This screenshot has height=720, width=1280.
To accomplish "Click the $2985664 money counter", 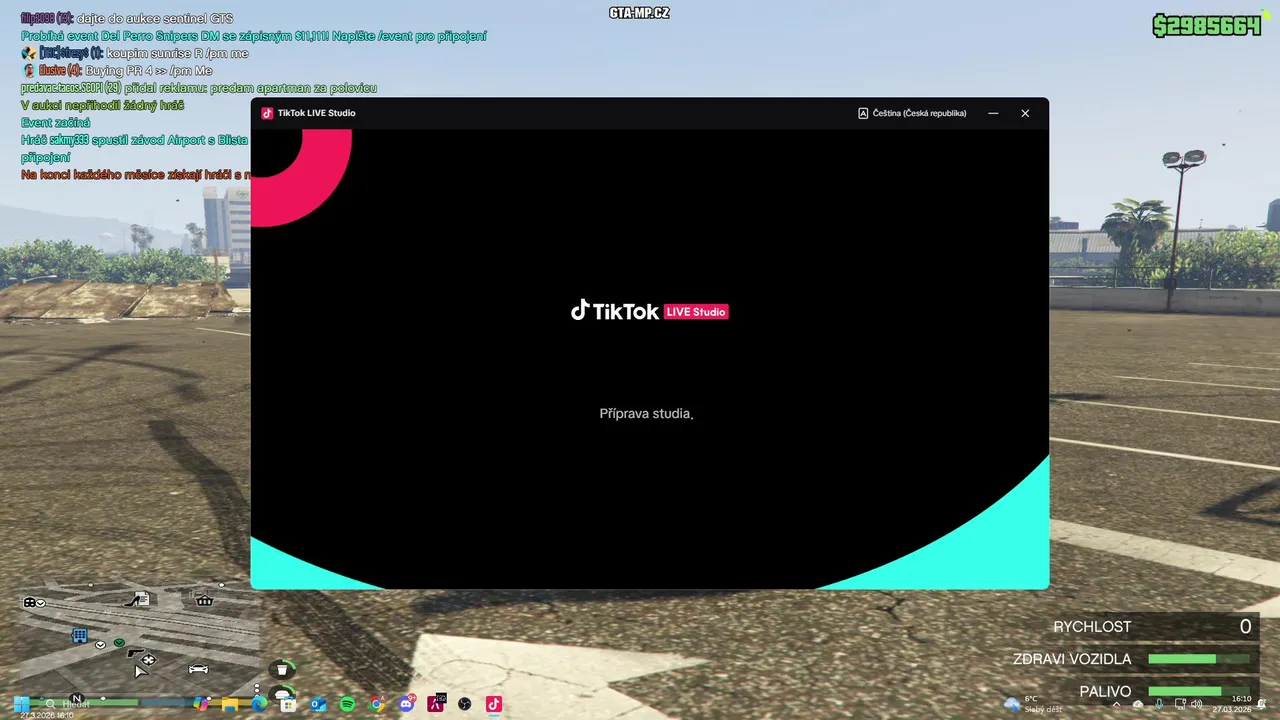I will point(1206,26).
